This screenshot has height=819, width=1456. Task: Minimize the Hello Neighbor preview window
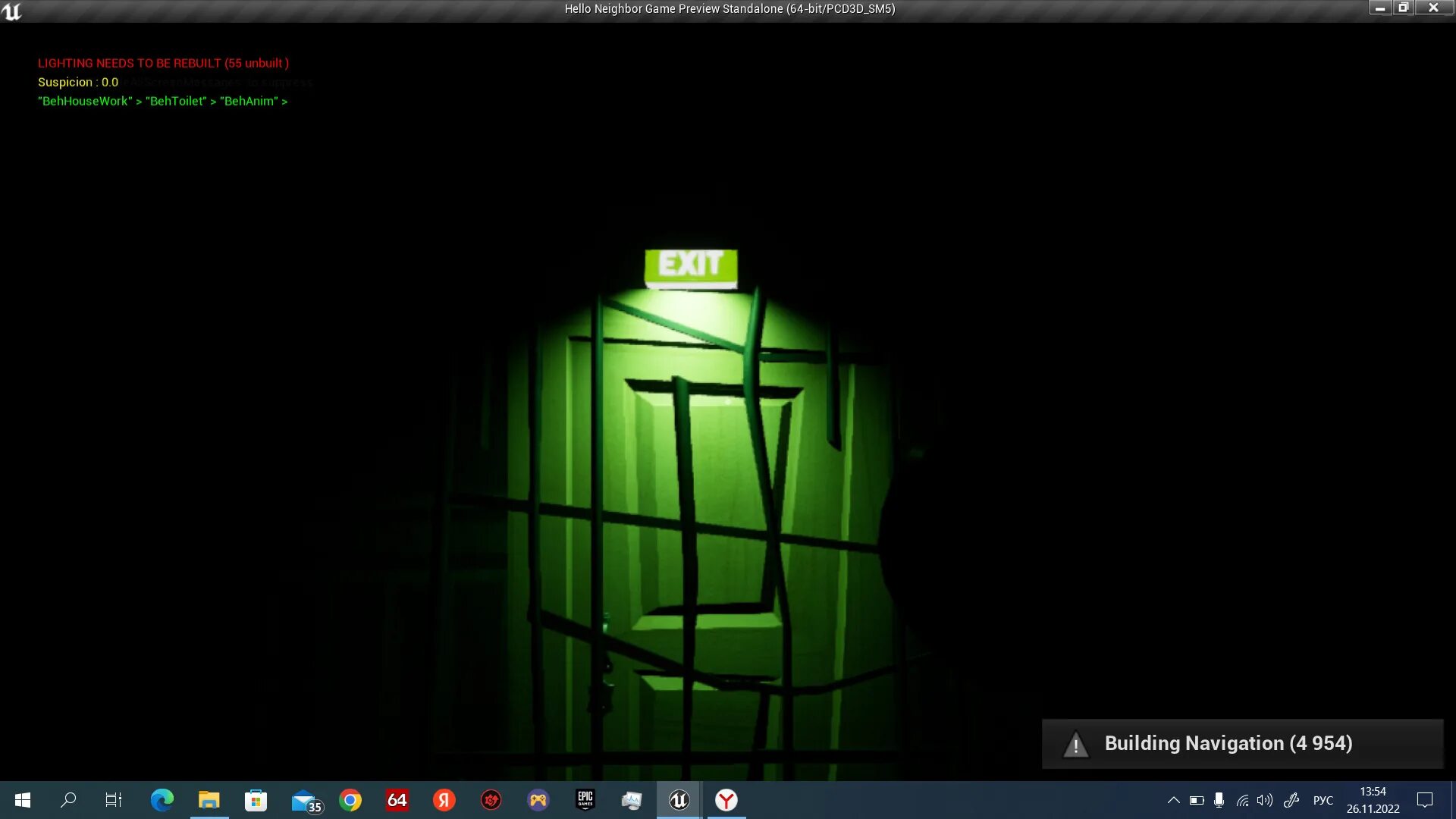tap(1380, 8)
